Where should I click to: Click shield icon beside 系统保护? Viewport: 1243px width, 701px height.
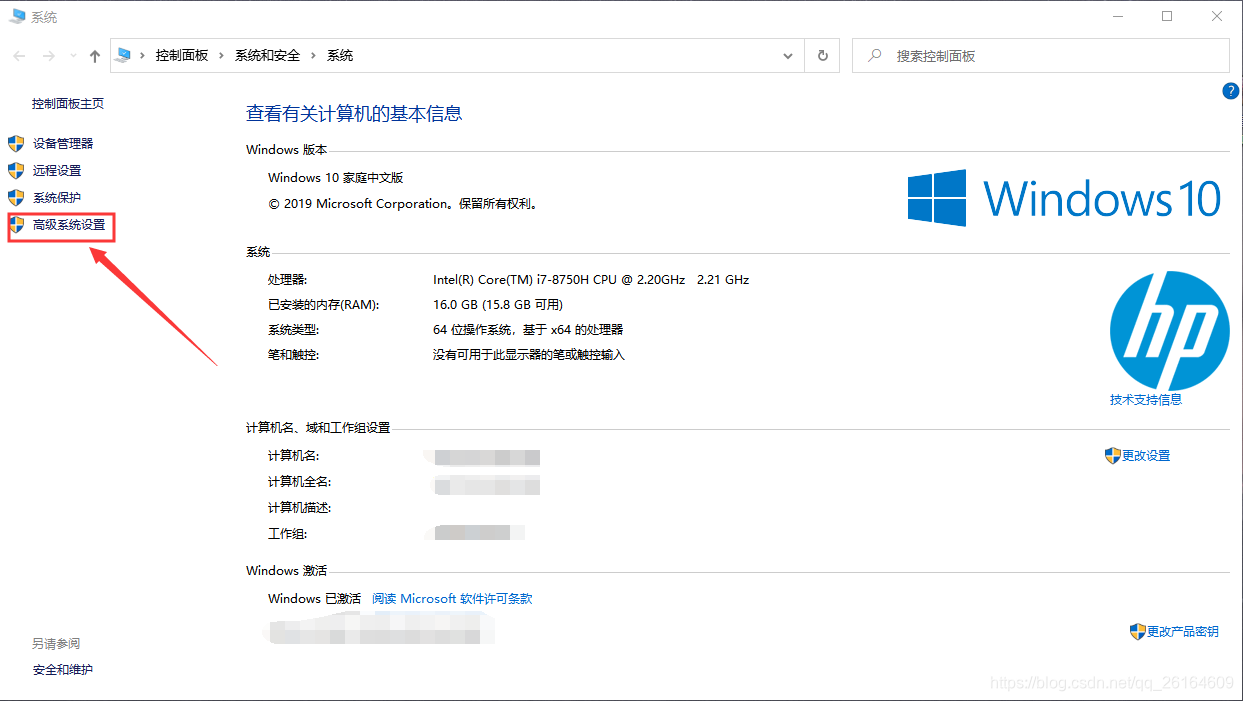click(x=16, y=198)
